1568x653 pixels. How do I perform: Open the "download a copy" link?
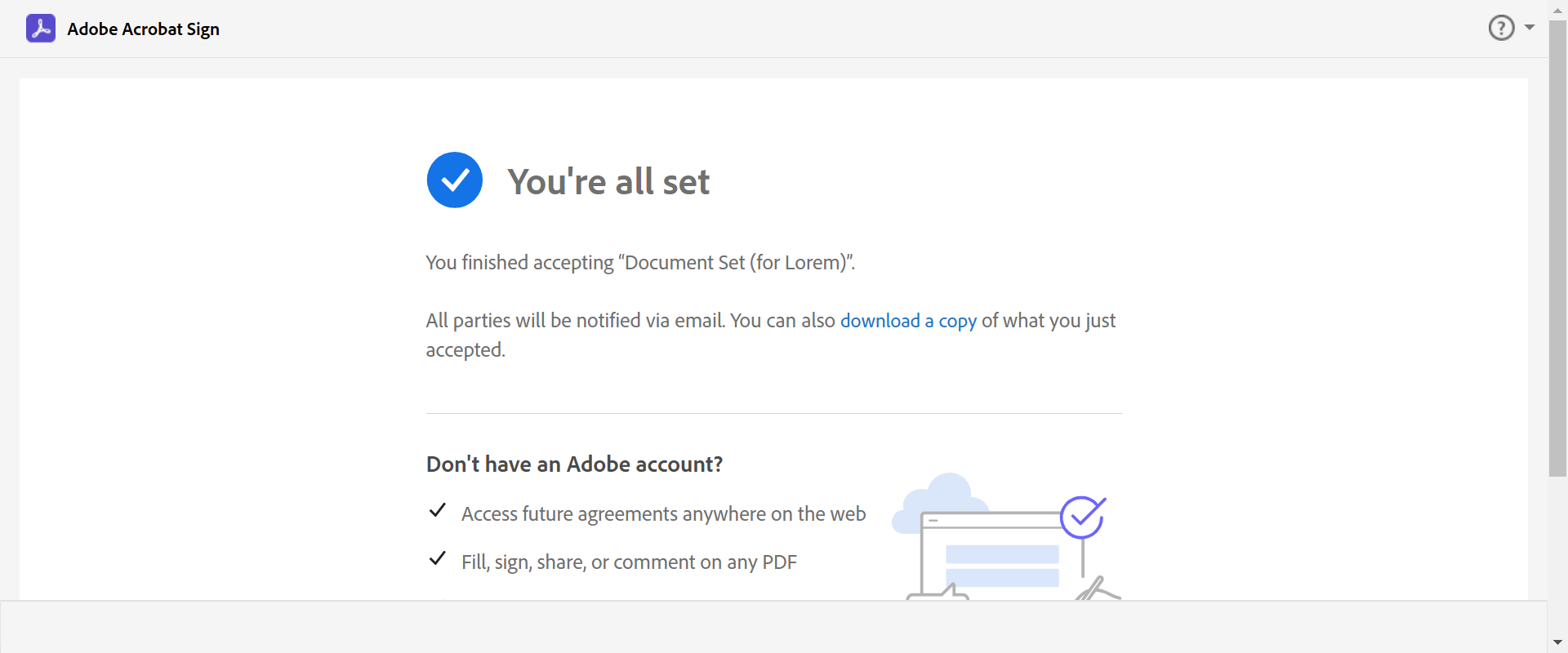(908, 321)
